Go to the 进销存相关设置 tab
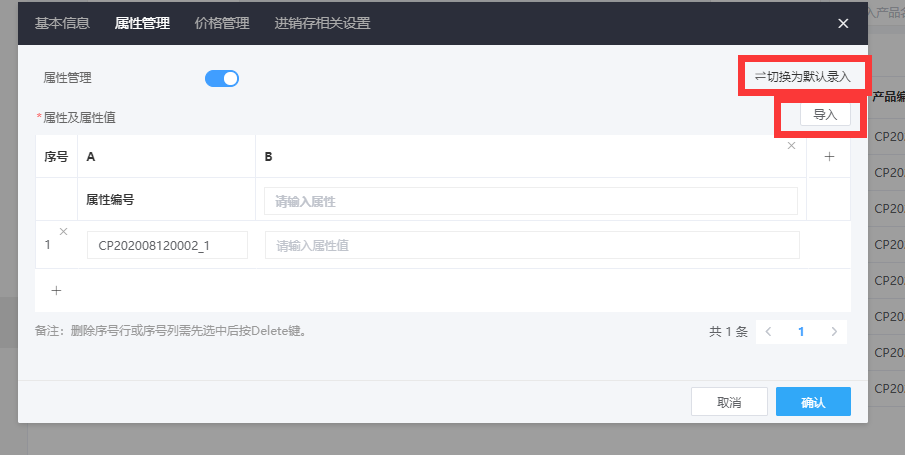Image resolution: width=905 pixels, height=455 pixels. (x=322, y=24)
